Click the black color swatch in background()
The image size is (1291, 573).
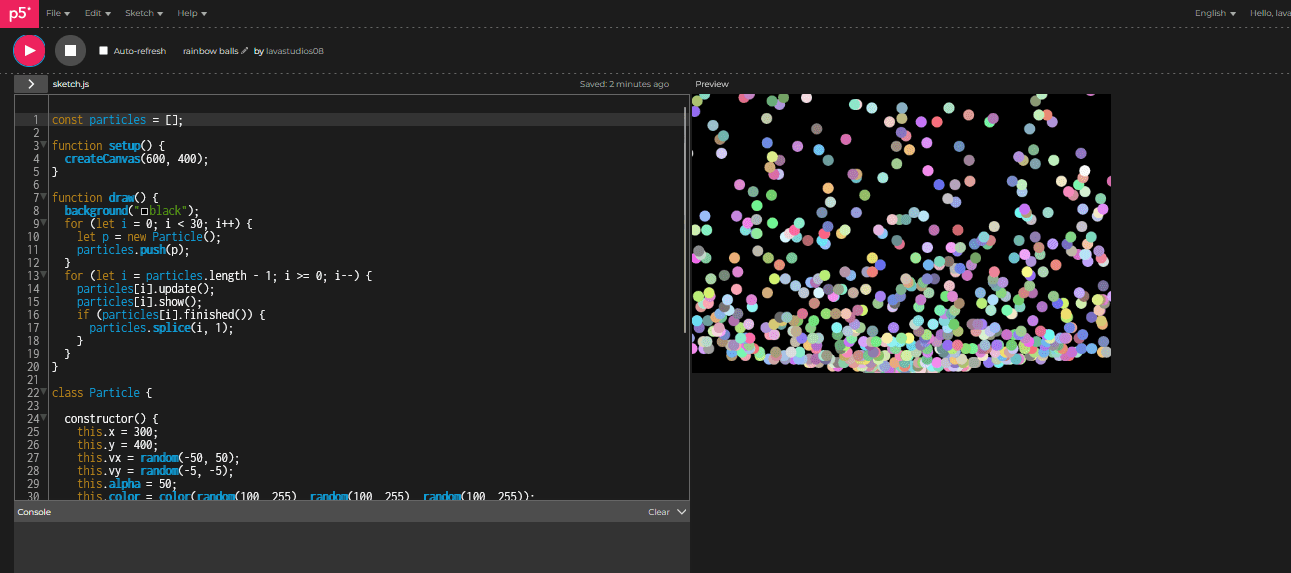pos(145,211)
